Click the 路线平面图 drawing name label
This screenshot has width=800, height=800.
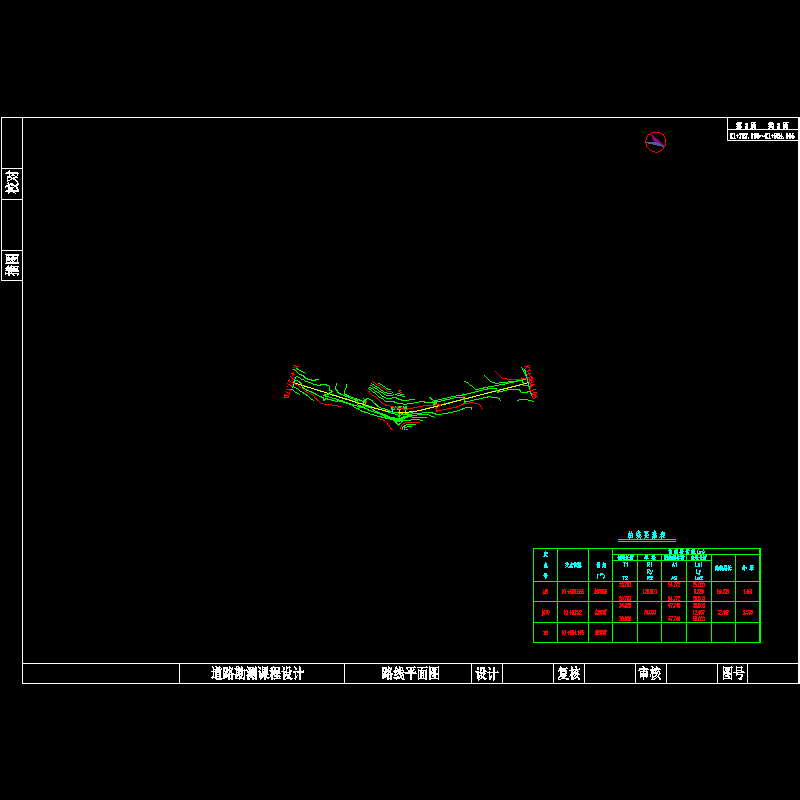point(410,674)
